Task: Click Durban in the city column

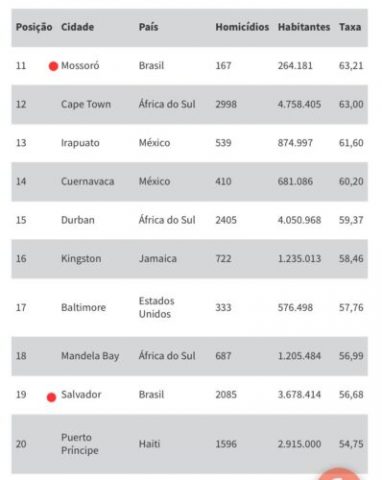Action: coord(78,220)
